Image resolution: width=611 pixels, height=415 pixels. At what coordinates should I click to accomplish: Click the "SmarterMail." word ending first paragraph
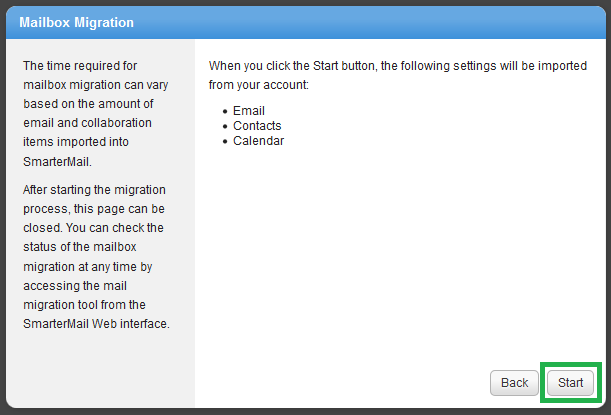click(x=57, y=161)
